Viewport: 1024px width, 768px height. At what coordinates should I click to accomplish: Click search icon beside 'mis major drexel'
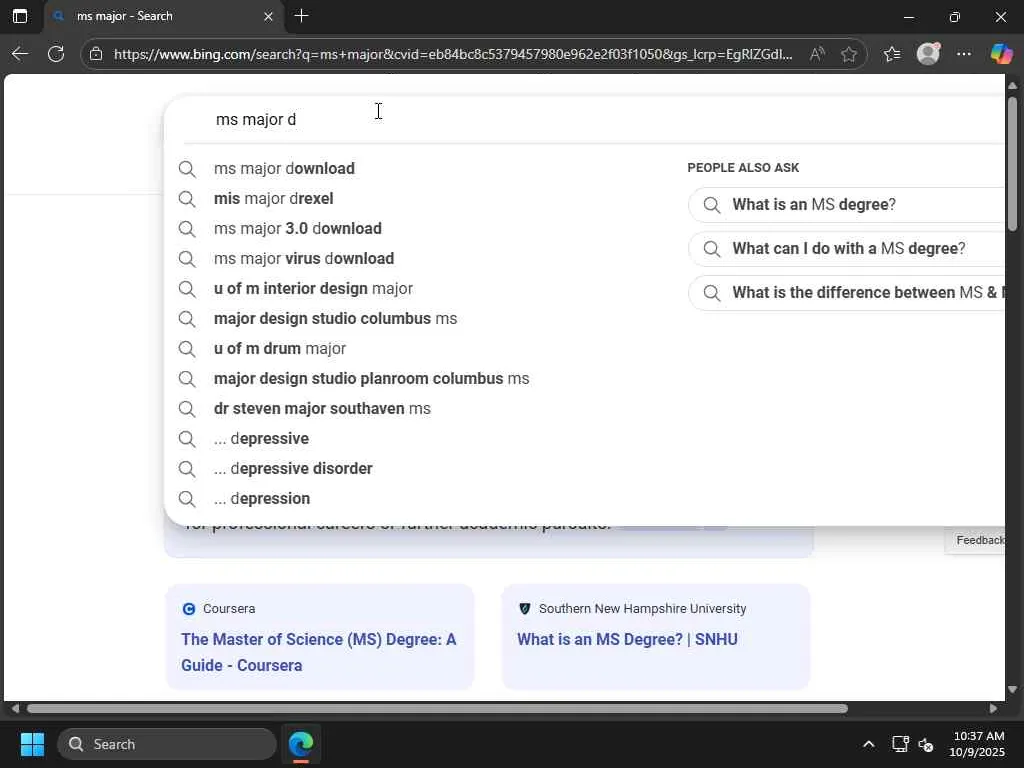187,199
